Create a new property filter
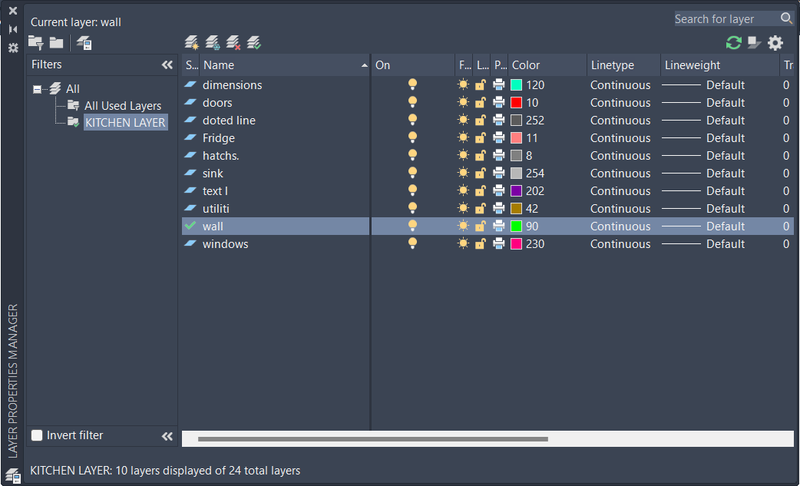Viewport: 800px width, 486px height. 36,43
